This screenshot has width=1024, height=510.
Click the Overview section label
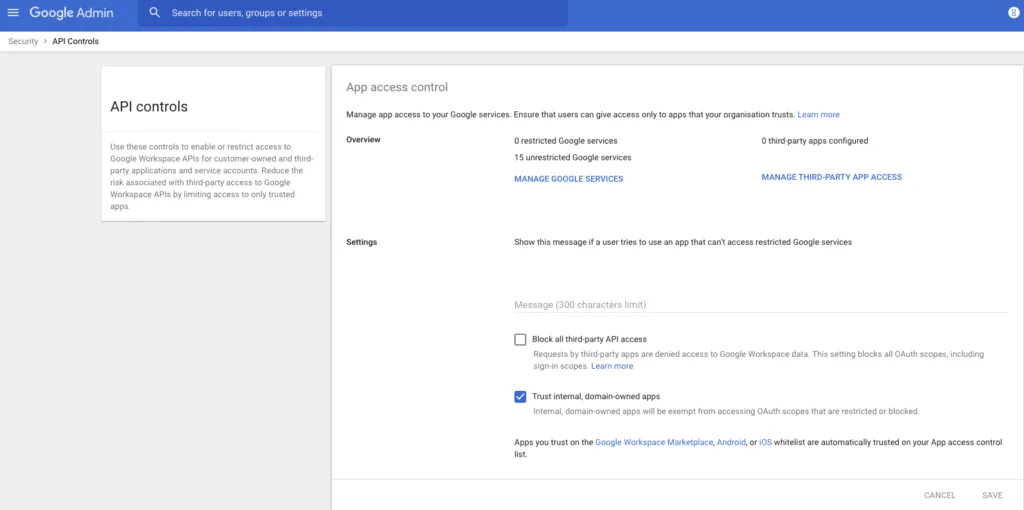[363, 140]
